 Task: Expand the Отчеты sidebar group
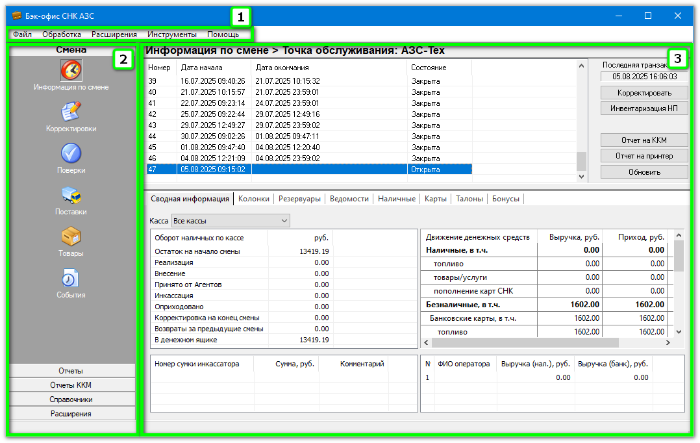click(71, 371)
